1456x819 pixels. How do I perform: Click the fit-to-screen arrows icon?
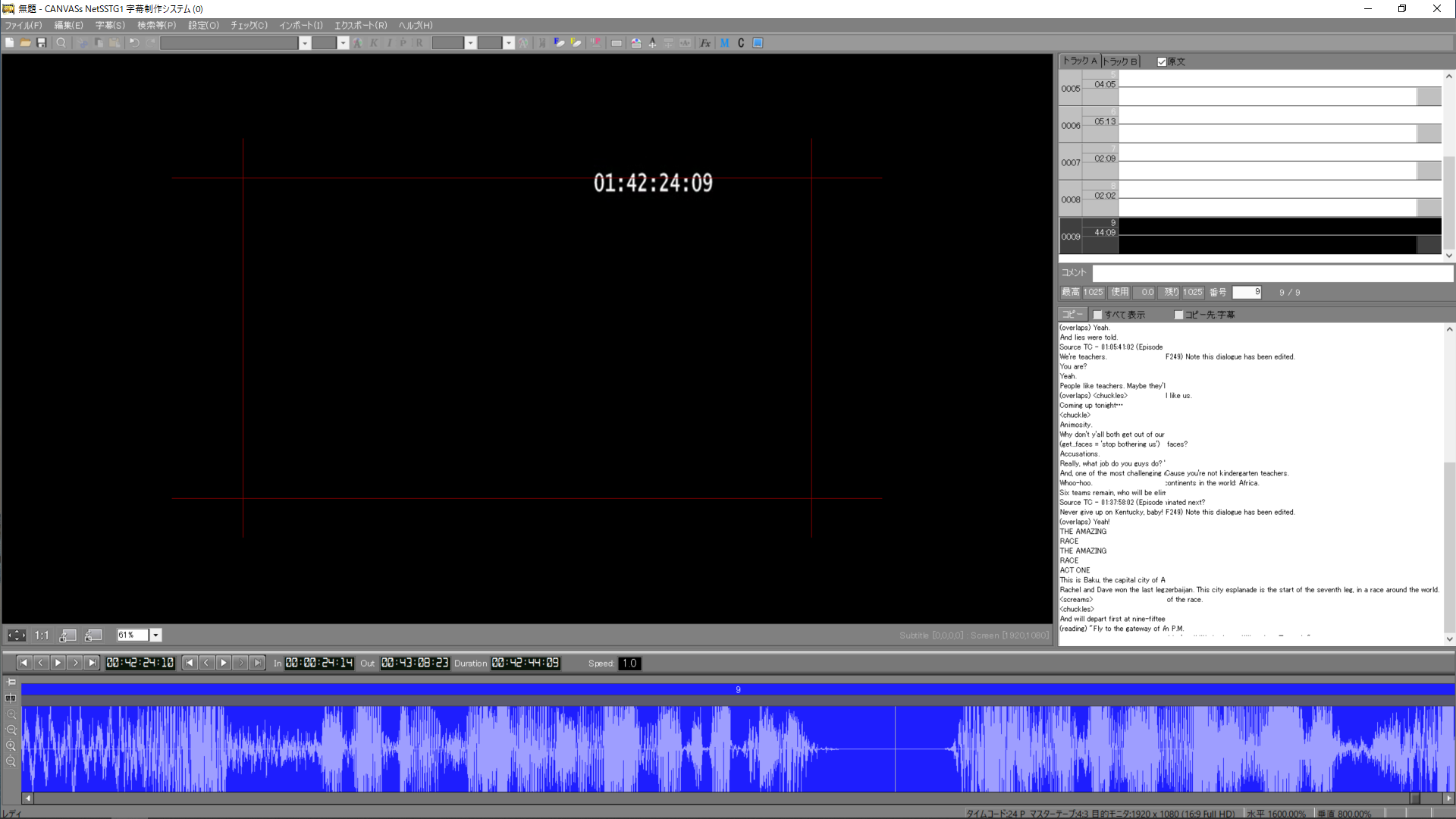click(16, 635)
